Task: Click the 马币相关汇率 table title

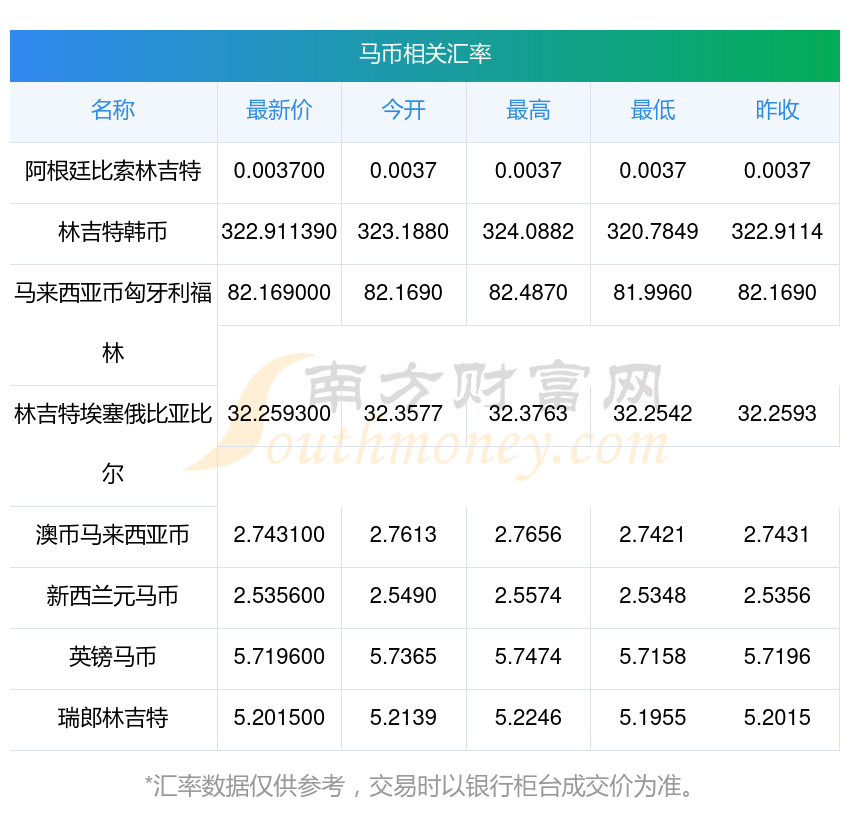Action: pyautogui.click(x=425, y=54)
